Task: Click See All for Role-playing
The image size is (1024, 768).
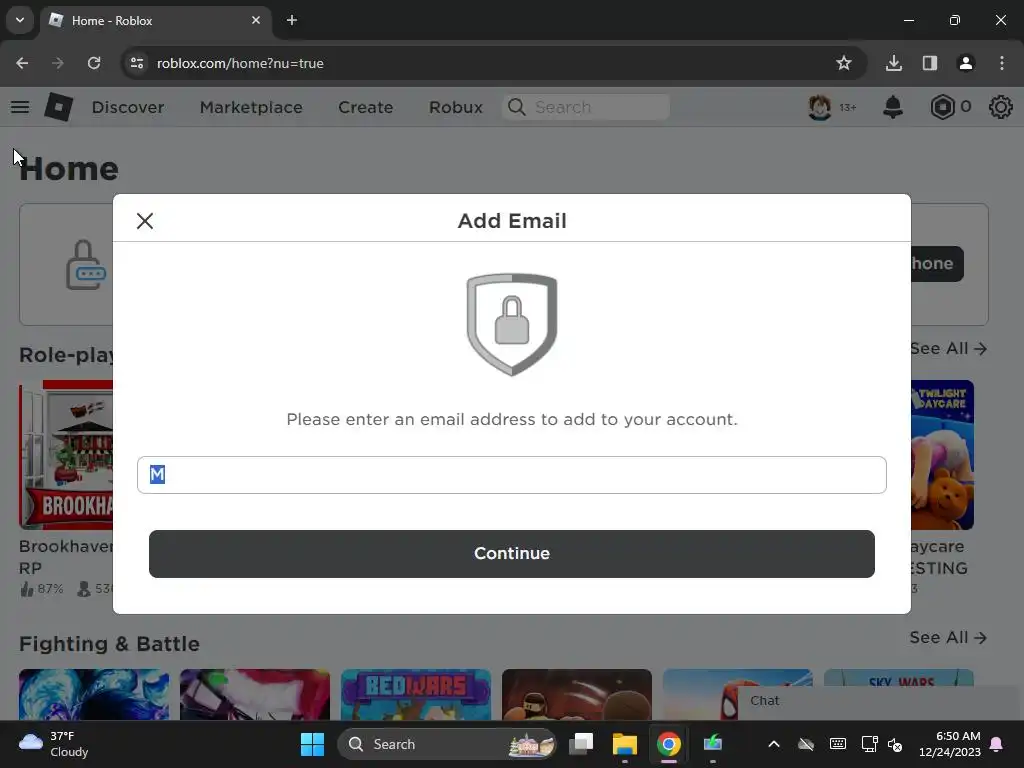Action: point(948,349)
